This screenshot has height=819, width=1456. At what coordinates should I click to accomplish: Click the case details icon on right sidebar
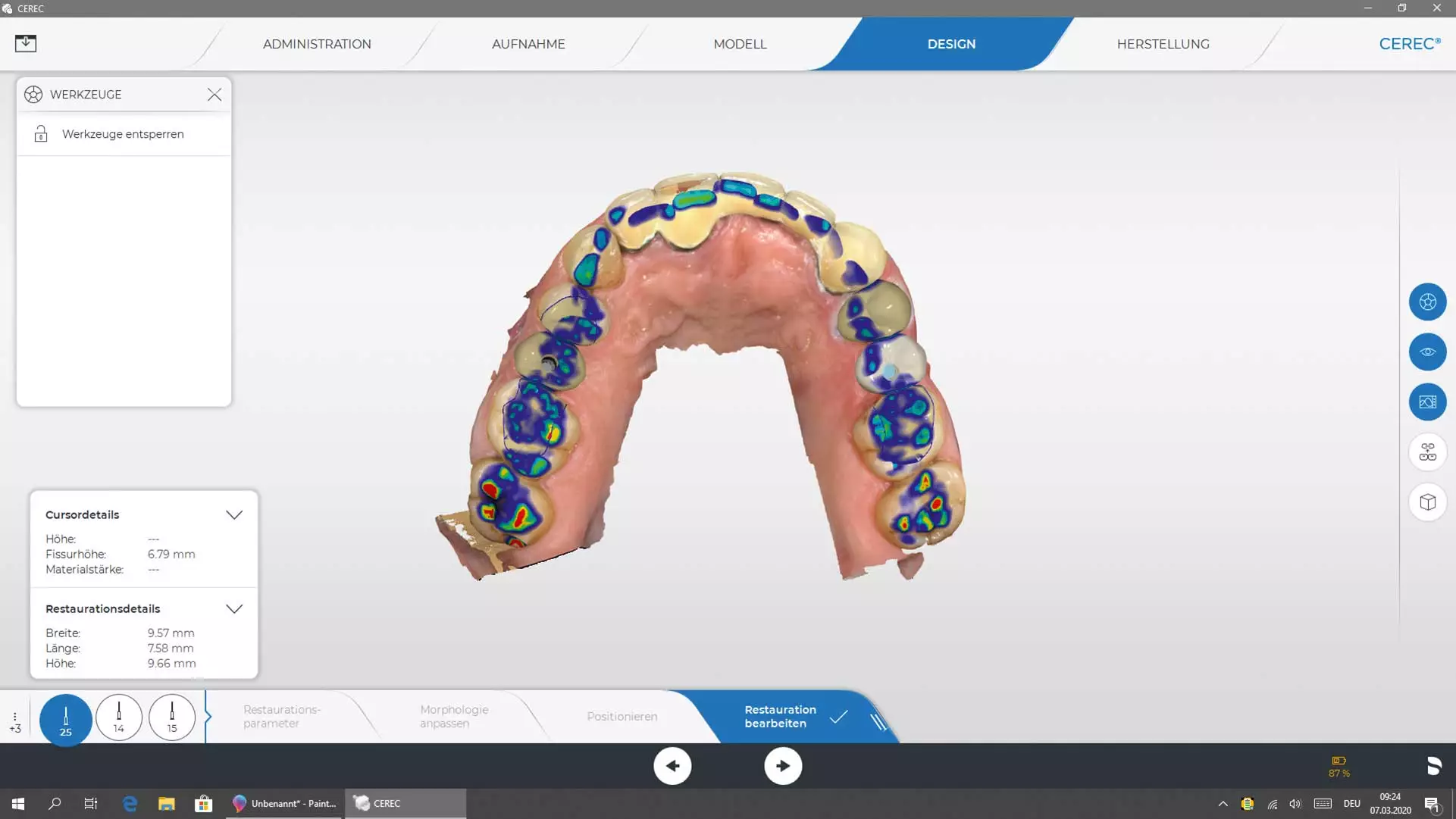[x=1427, y=452]
